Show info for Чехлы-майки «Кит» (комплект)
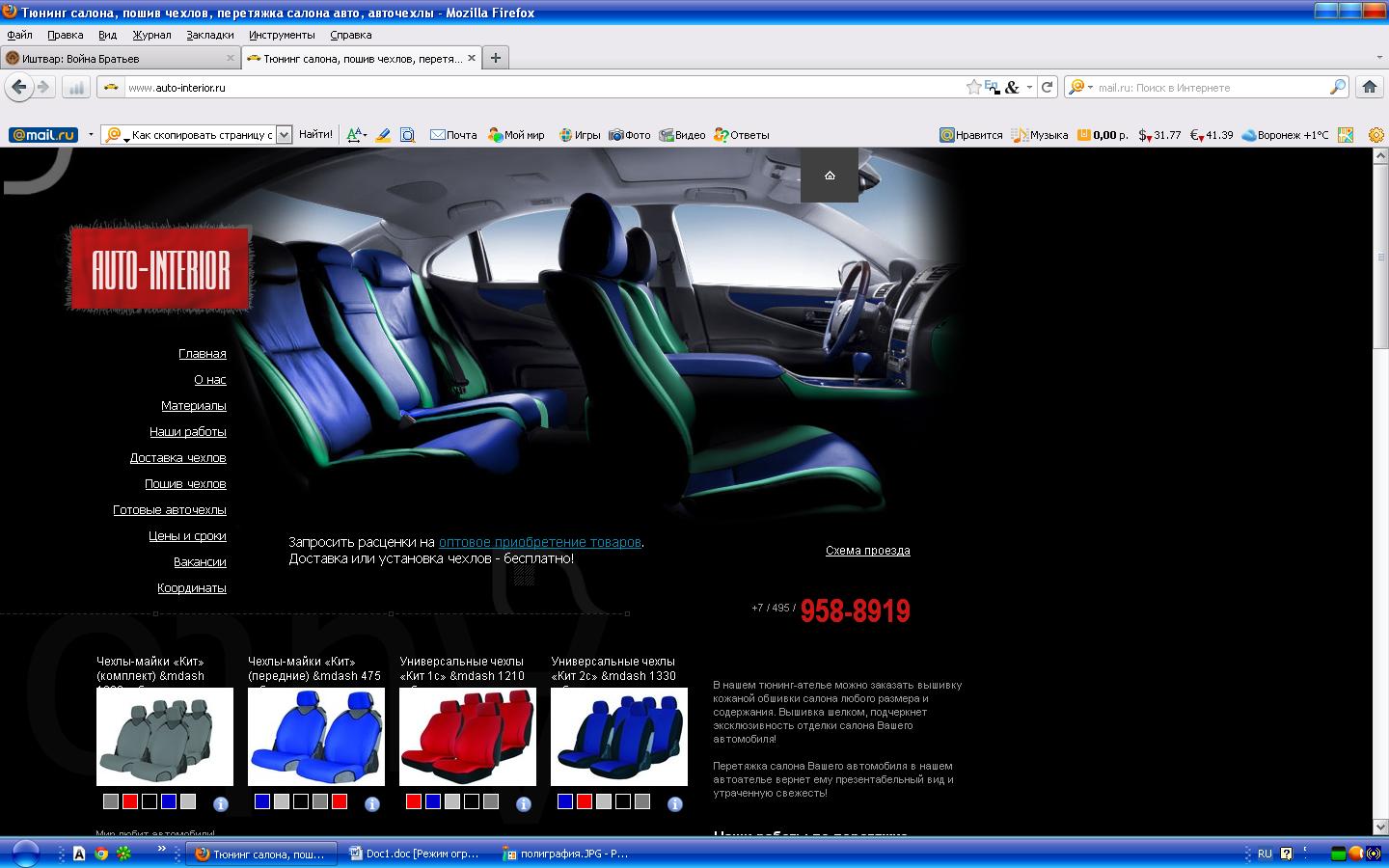The width and height of the screenshot is (1389, 868). [x=220, y=803]
